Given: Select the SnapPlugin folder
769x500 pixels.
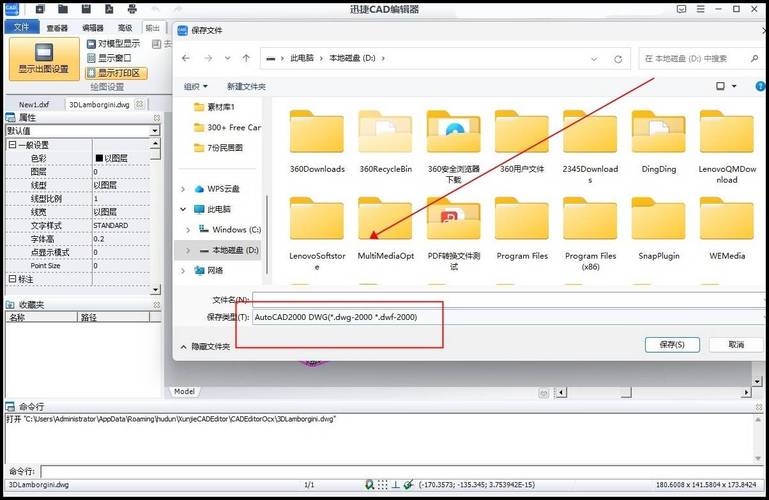Looking at the screenshot, I should (x=659, y=229).
